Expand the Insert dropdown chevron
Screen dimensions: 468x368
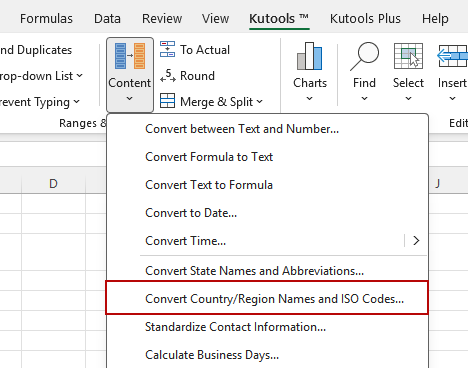tap(452, 98)
